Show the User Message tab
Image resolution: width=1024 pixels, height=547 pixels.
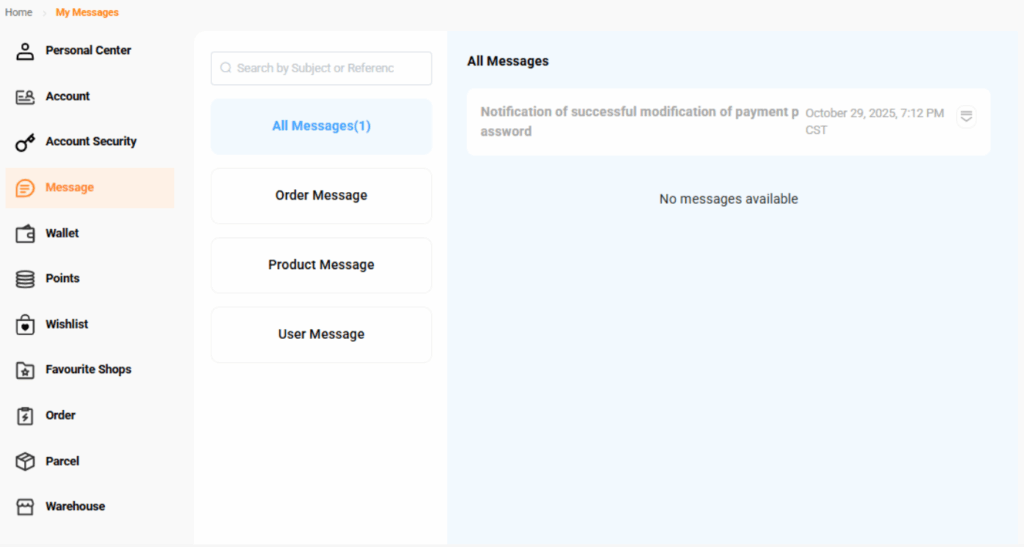tap(321, 334)
